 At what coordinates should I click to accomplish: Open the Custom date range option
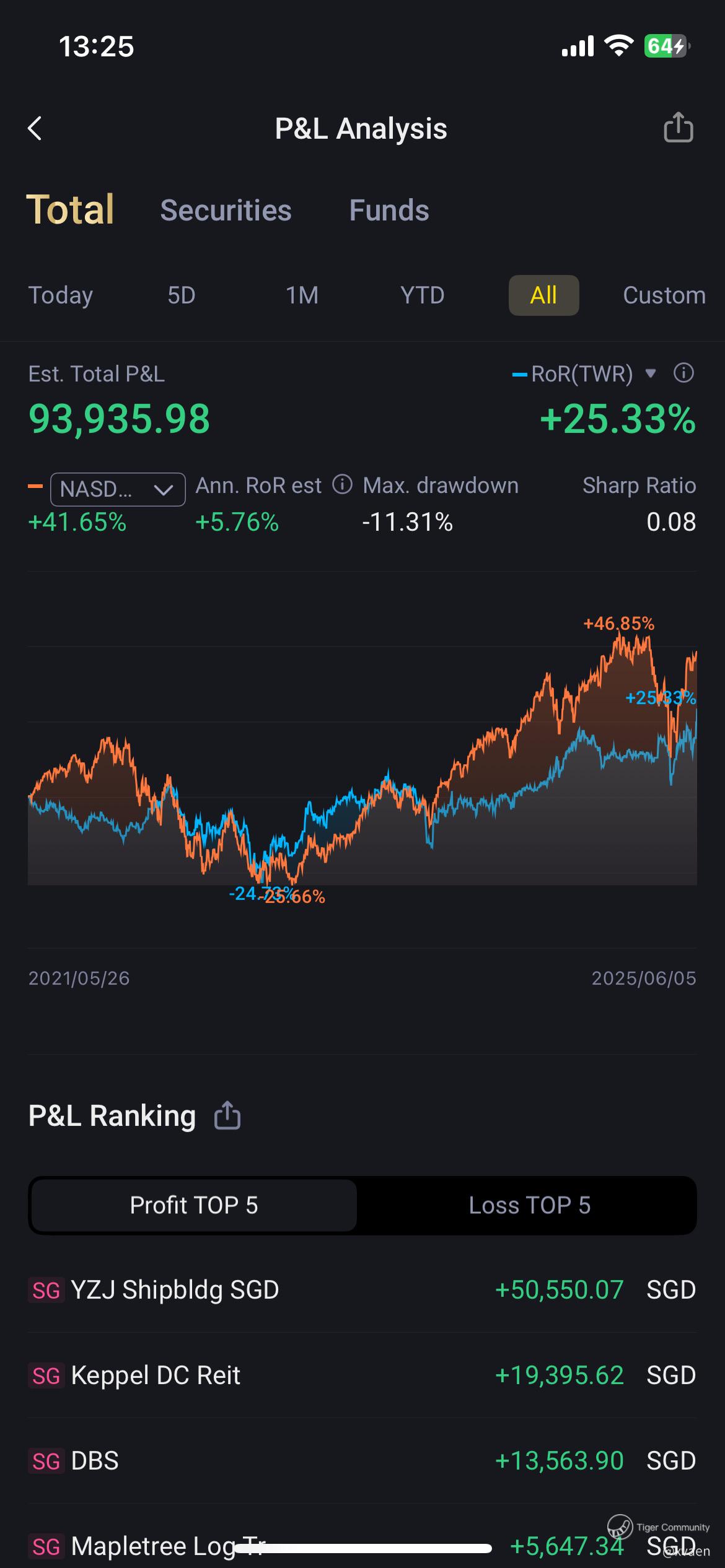664,295
